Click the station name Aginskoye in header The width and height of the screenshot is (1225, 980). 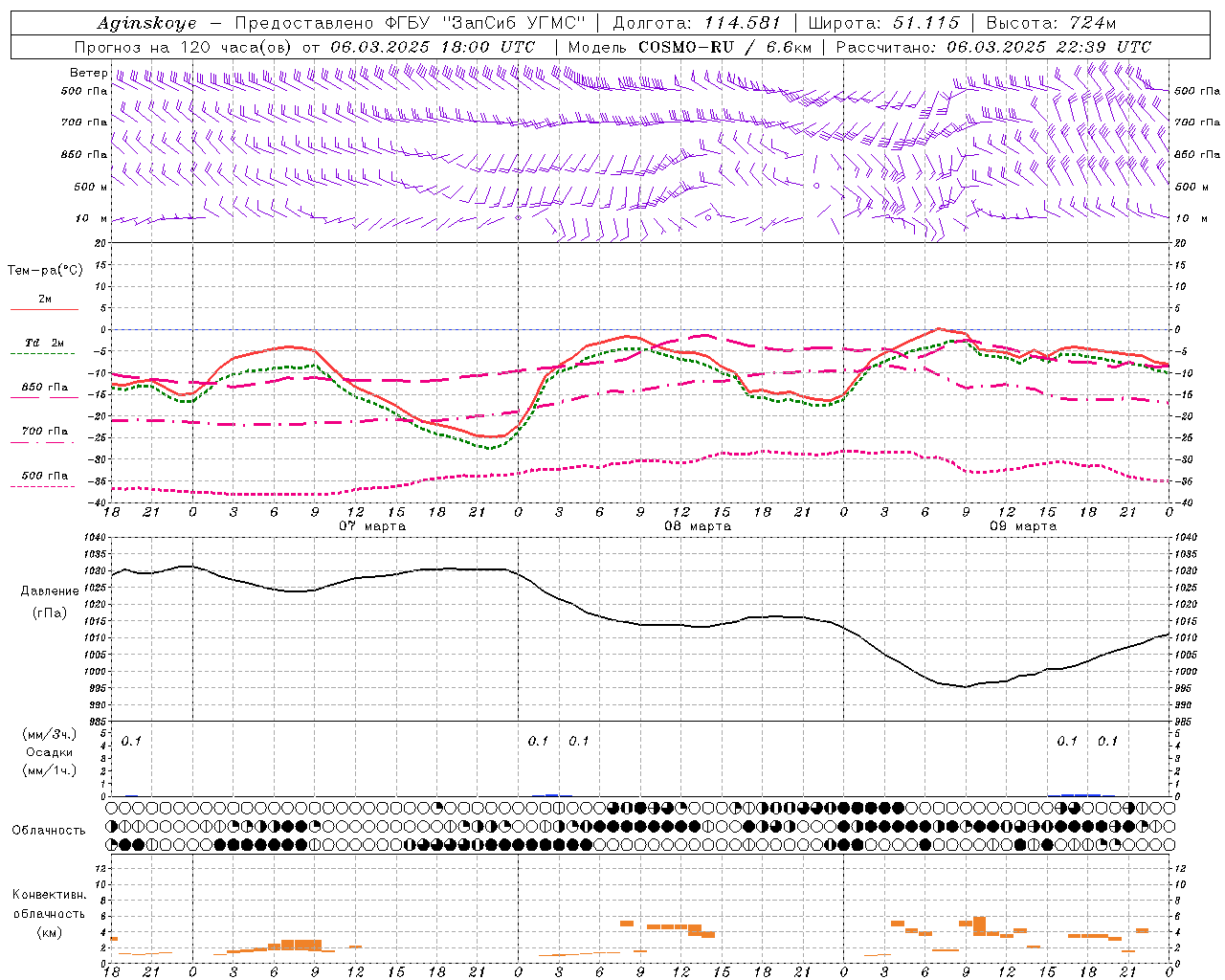pyautogui.click(x=146, y=23)
